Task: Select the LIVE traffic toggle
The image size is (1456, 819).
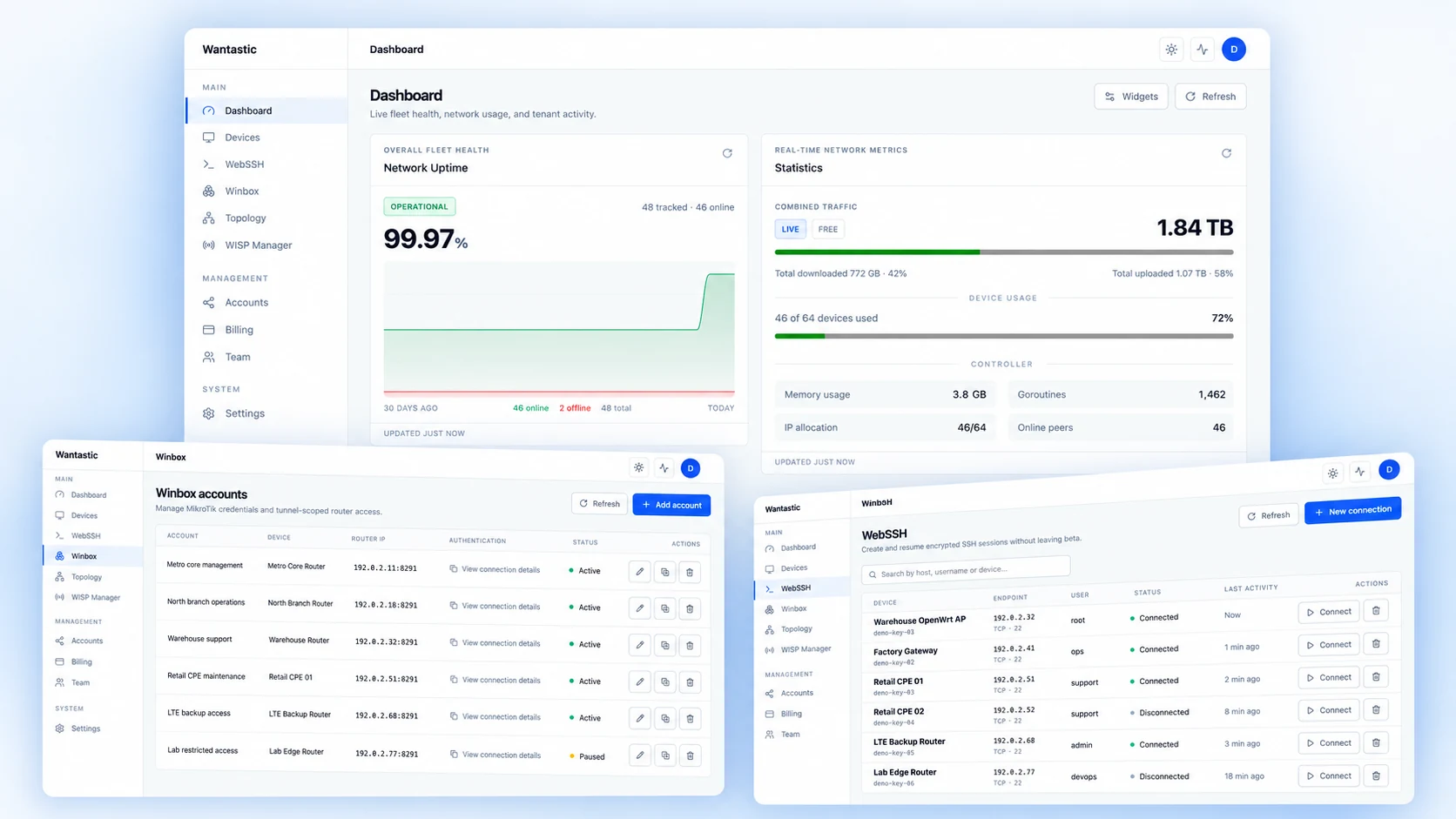Action: click(x=790, y=229)
